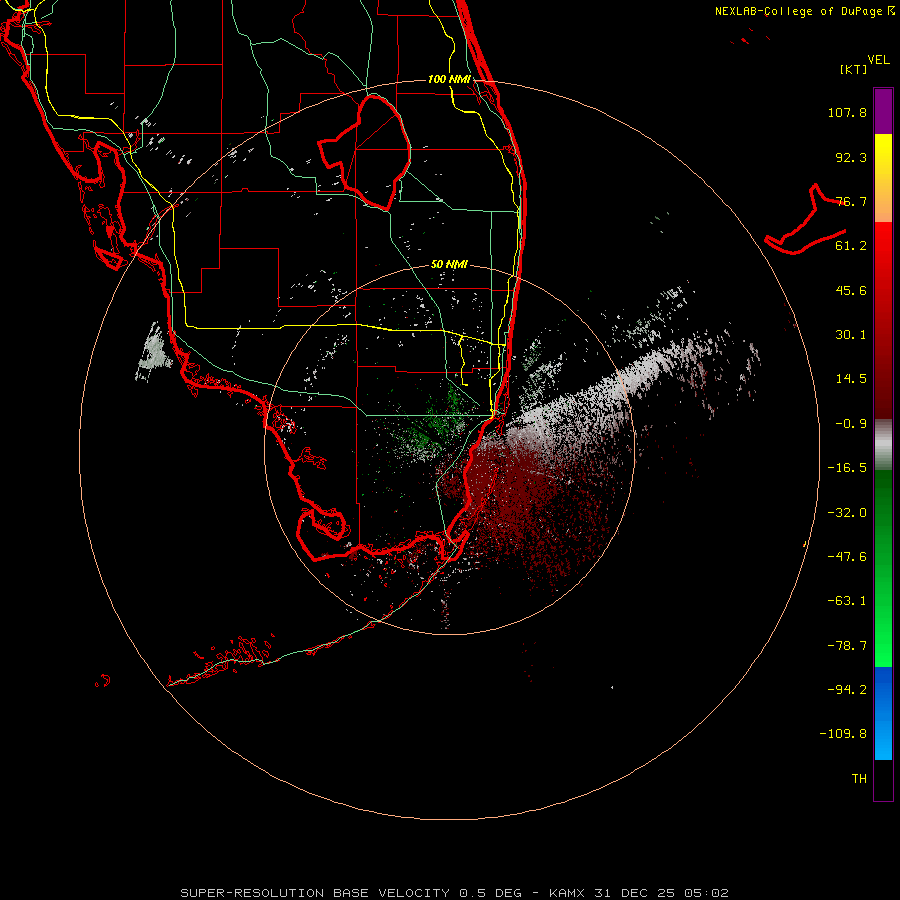Click the 50 NMI range ring label
The width and height of the screenshot is (900, 900).
(449, 264)
